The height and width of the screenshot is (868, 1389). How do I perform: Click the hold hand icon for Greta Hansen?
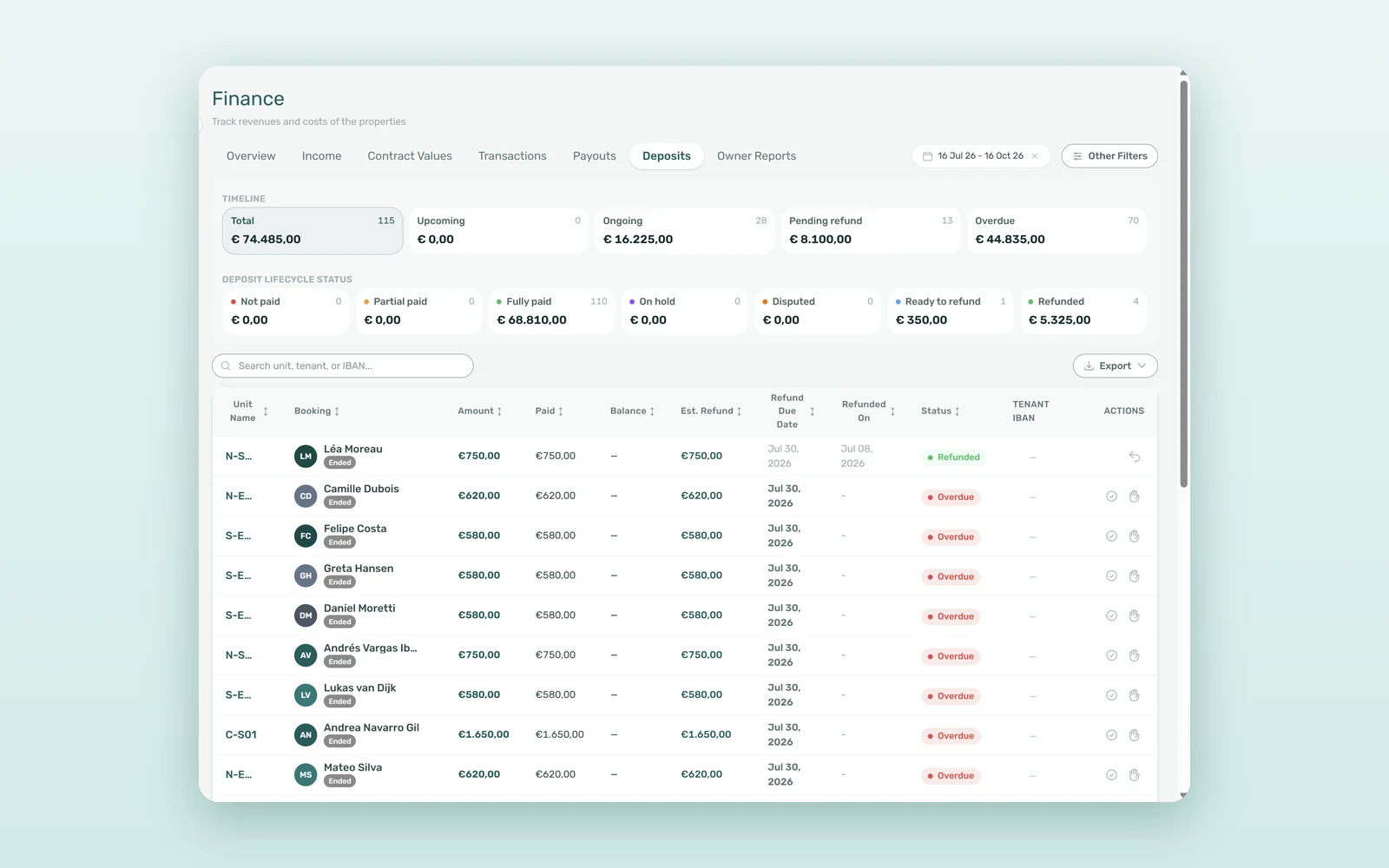[1134, 576]
